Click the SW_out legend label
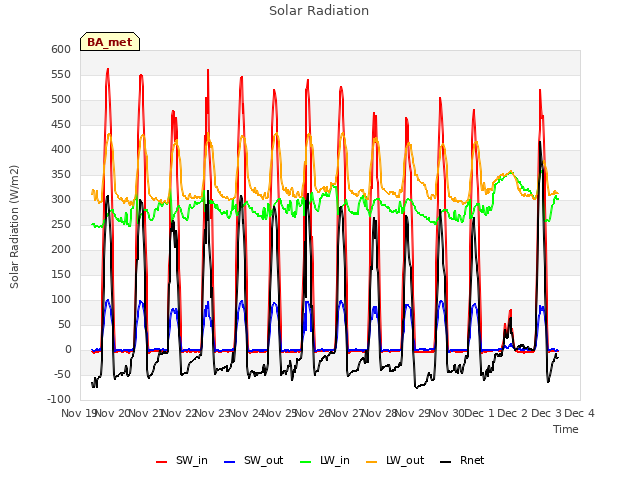640x480 pixels. point(264,461)
